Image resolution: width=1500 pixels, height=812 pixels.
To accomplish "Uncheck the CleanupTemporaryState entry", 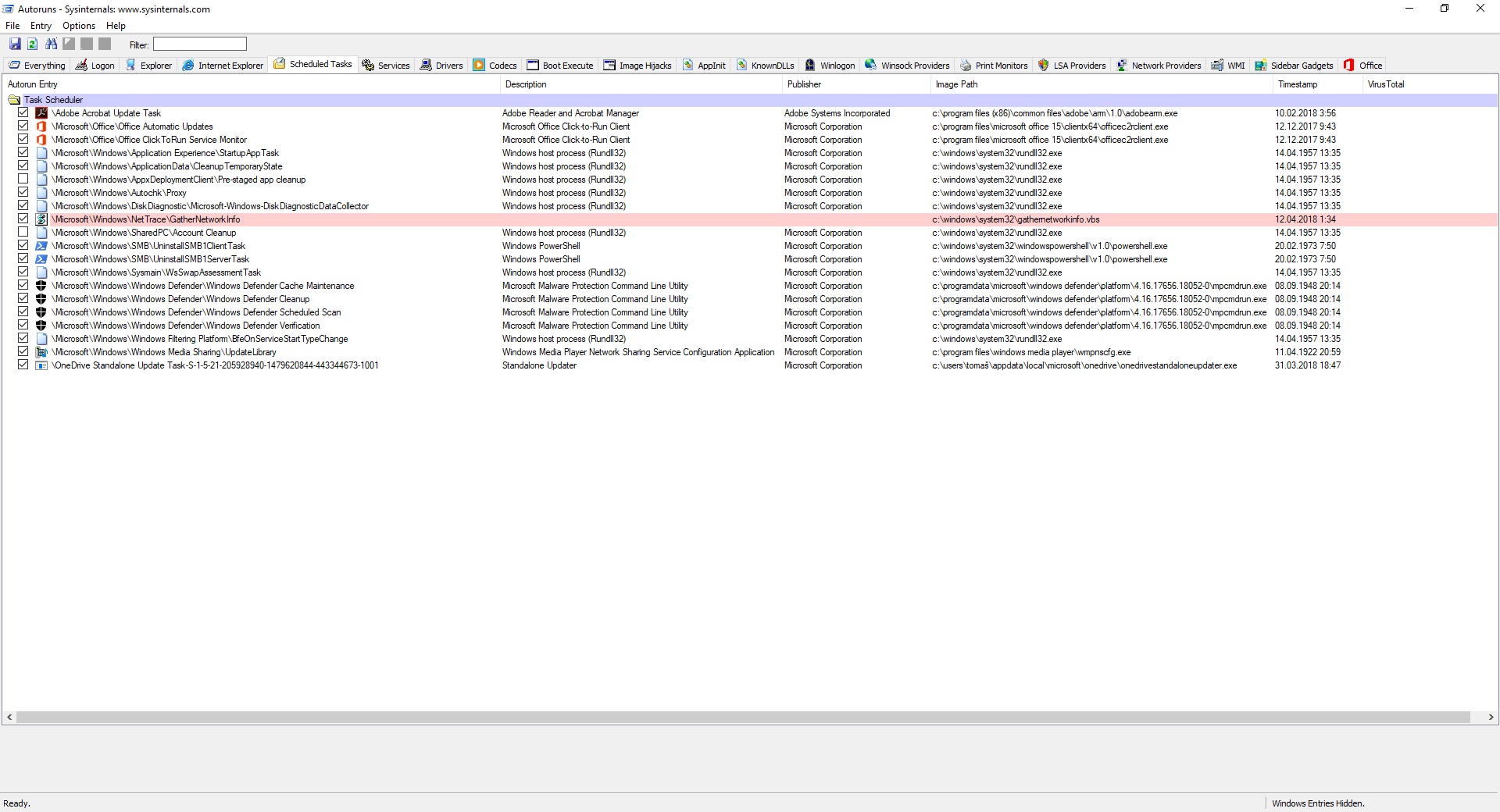I will 23,166.
